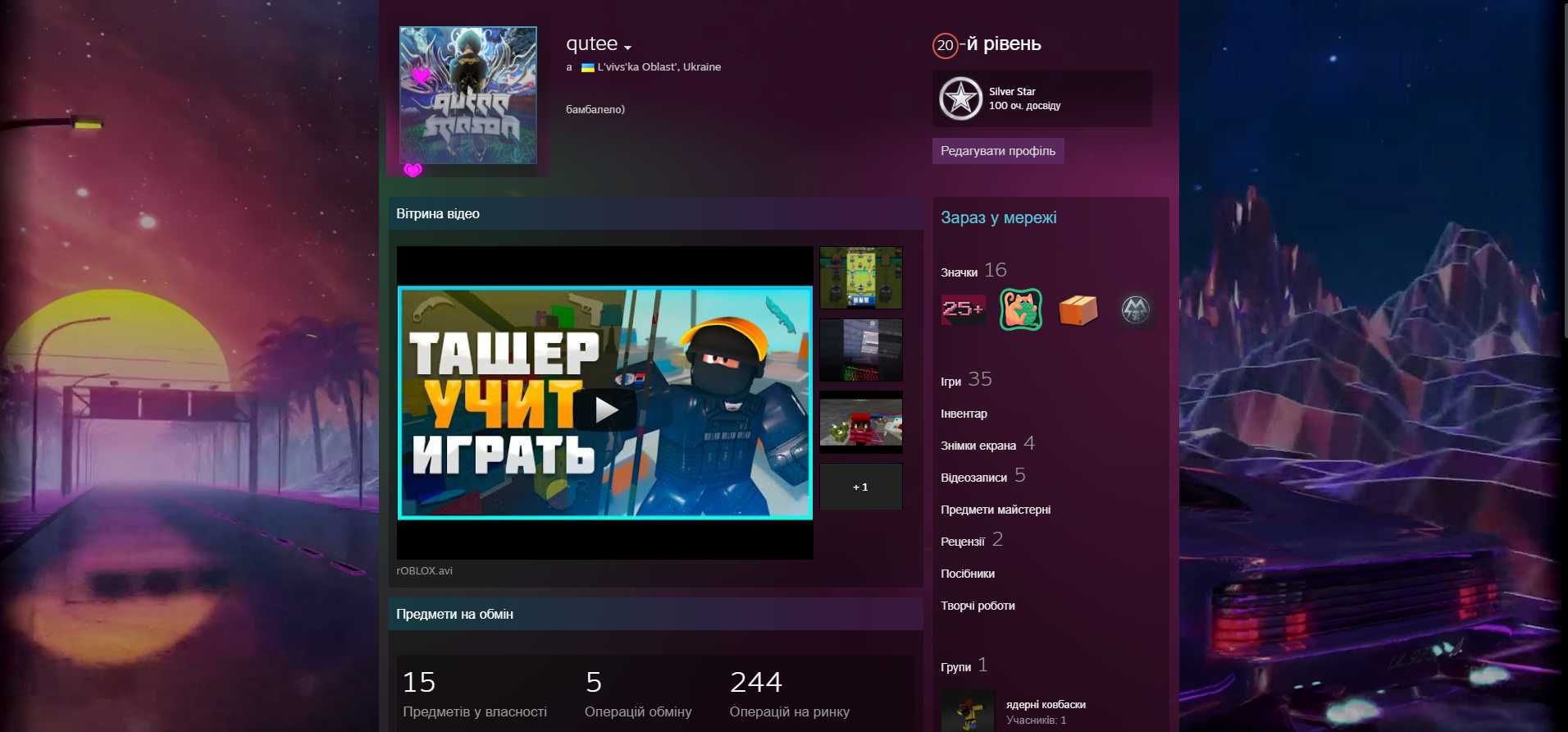
Task: Open the Інвентар link
Action: tap(964, 414)
